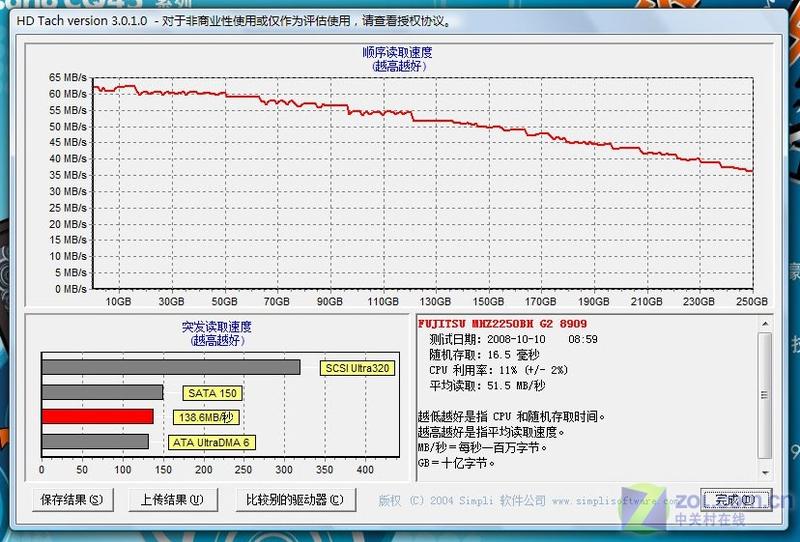The width and height of the screenshot is (800, 542).
Task: Click the gray SATA 150 bar
Action: click(103, 392)
